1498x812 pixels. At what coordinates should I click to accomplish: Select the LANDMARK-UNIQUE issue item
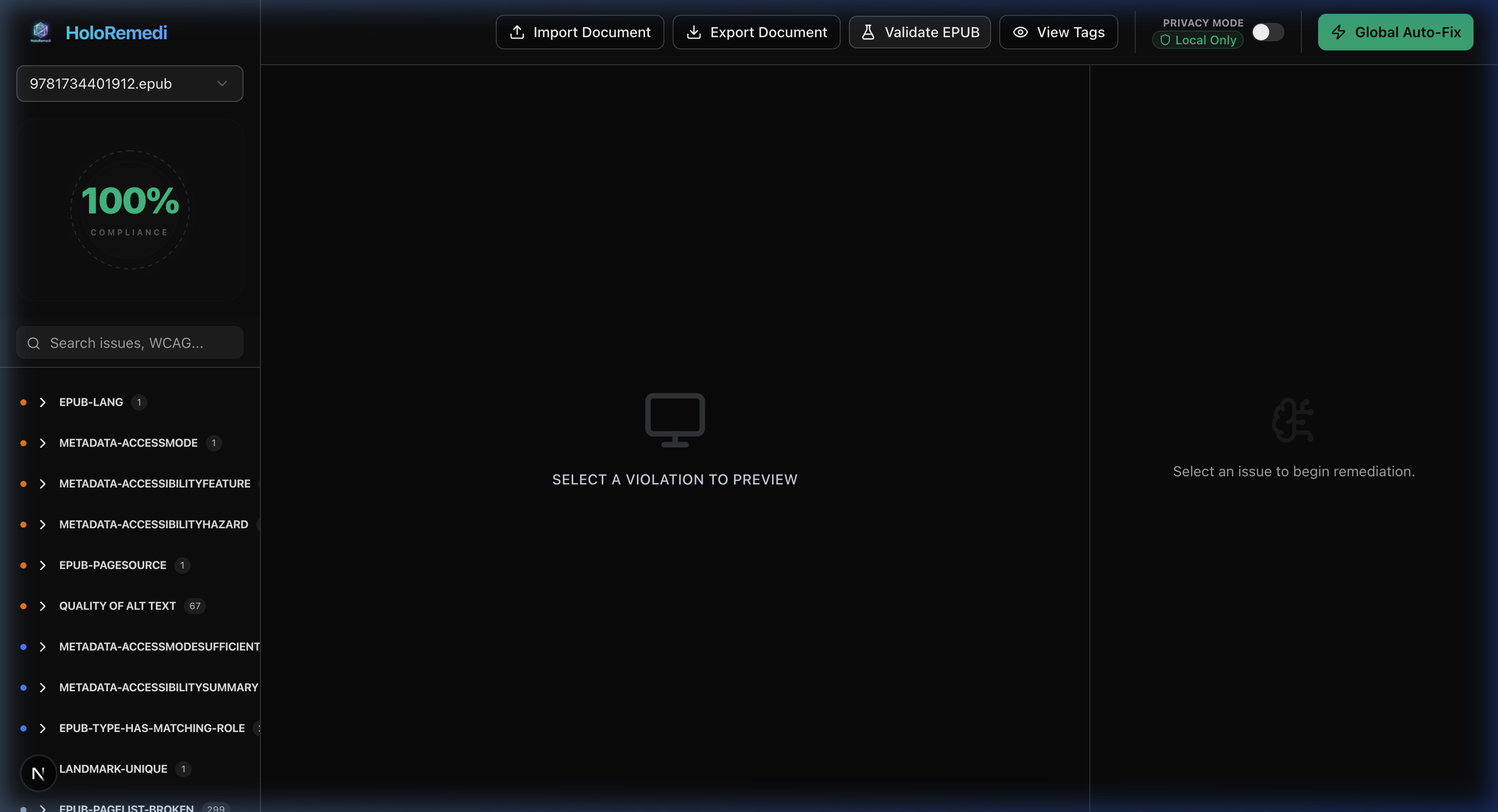pyautogui.click(x=114, y=768)
